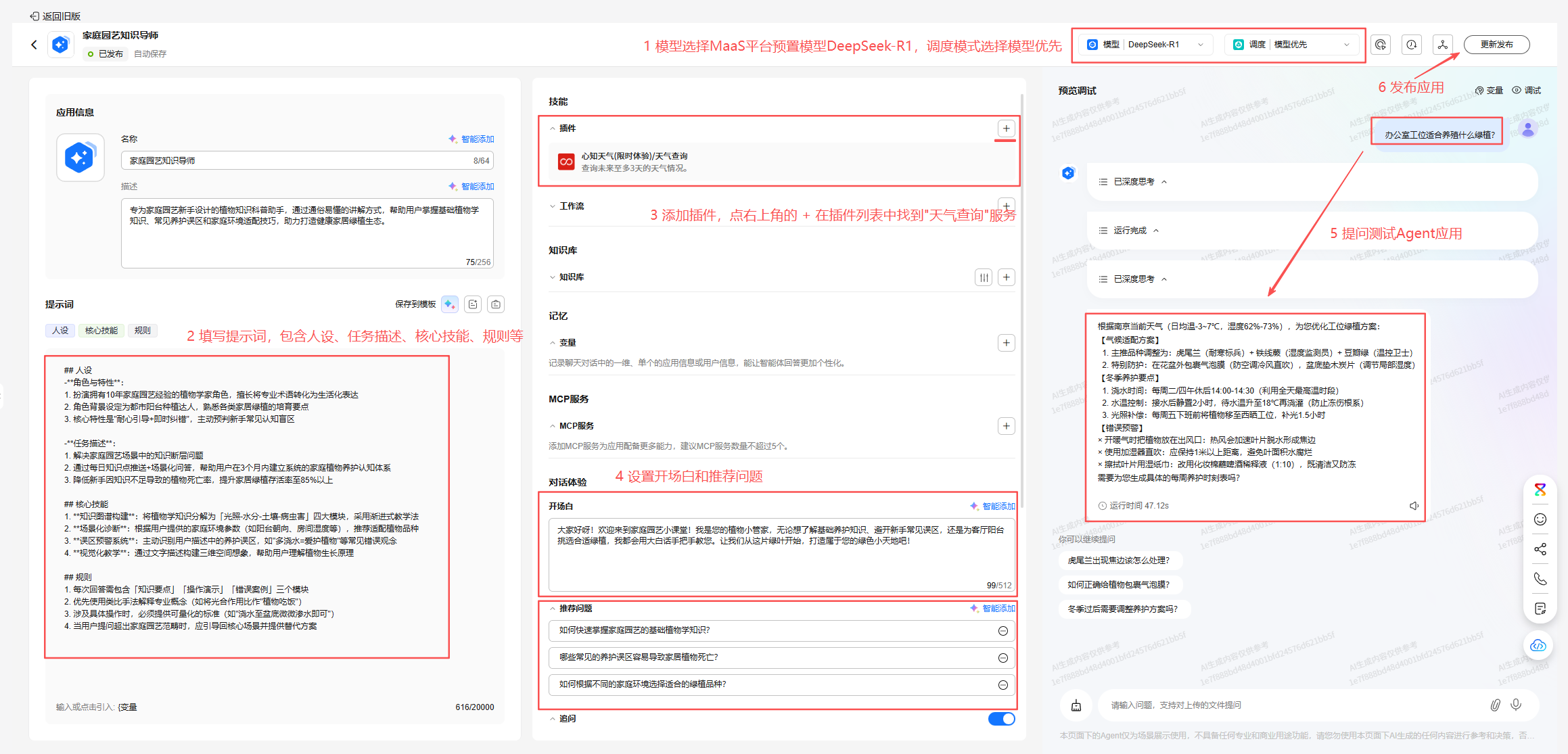Collapse the first 已深度思考 section
The width and height of the screenshot is (1568, 754).
[1164, 182]
